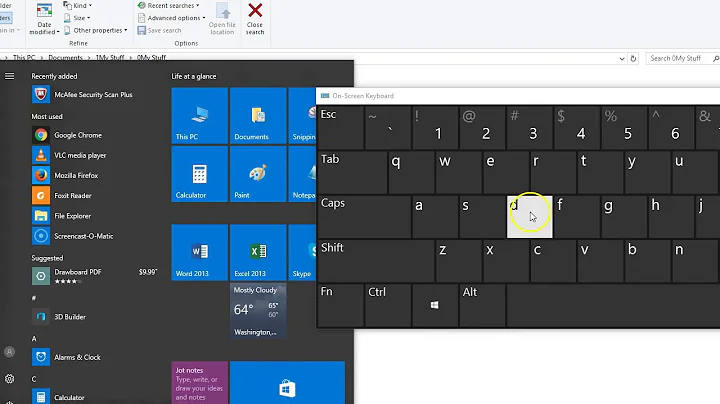720x404 pixels.
Task: Open the Mostly Cloudy weather tile
Action: click(258, 311)
